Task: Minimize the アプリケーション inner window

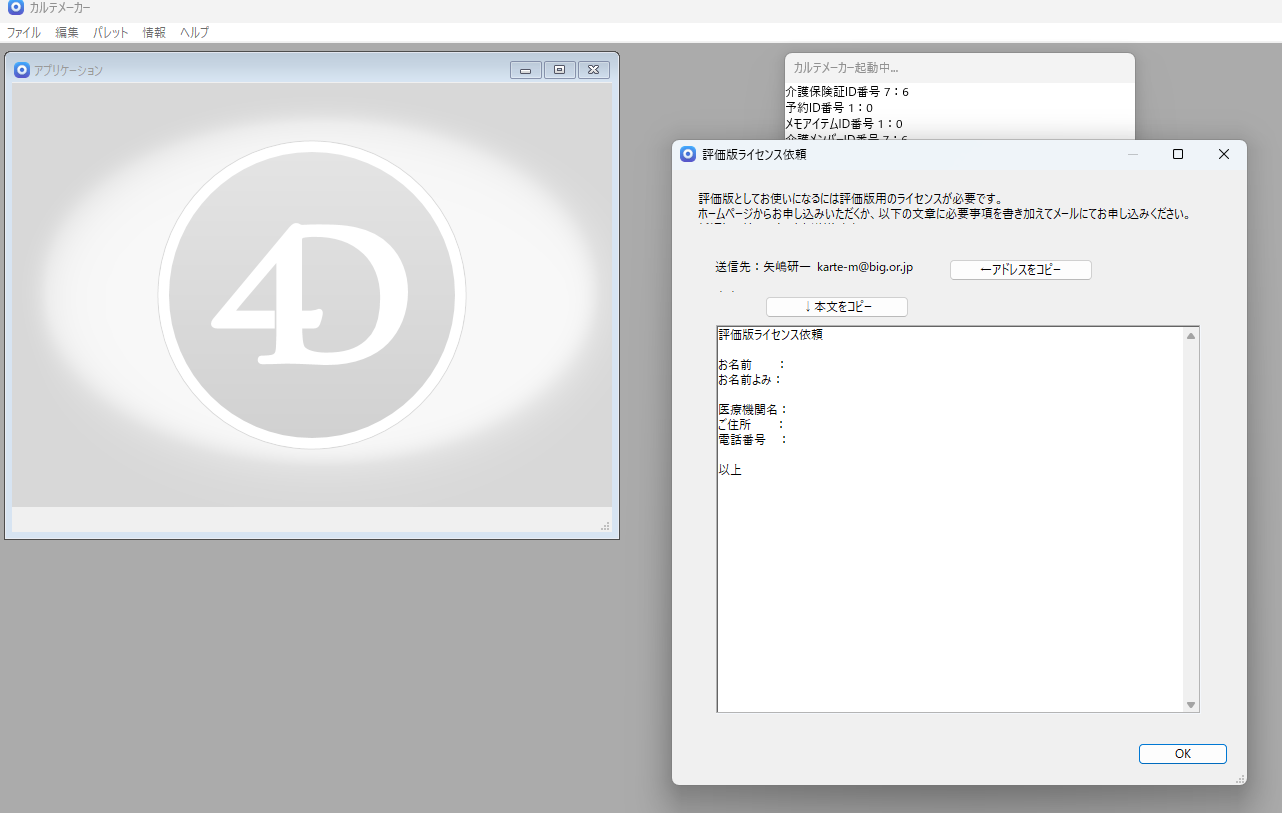Action: tap(525, 70)
